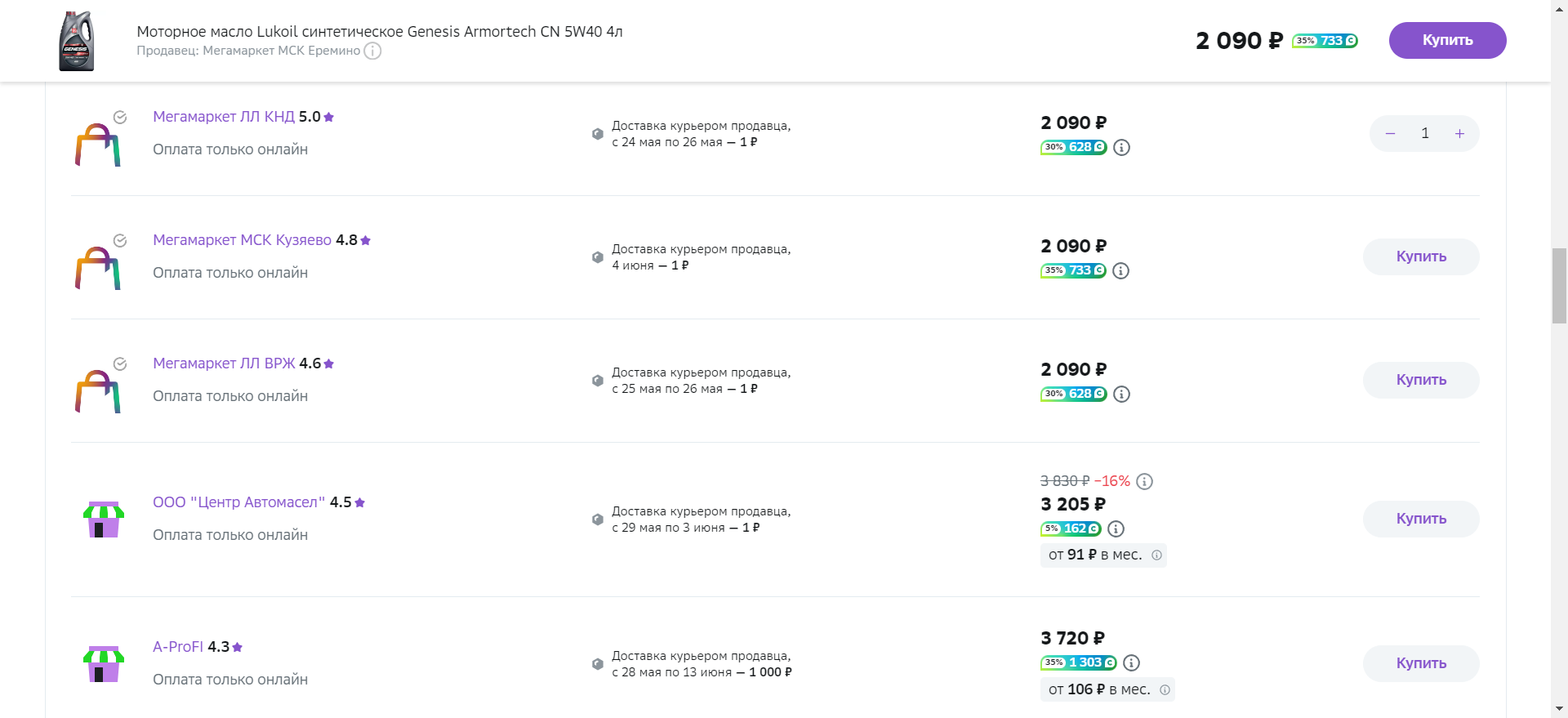Open bonus info icon in МСК Кузяево row
This screenshot has width=1568, height=718.
[1121, 271]
